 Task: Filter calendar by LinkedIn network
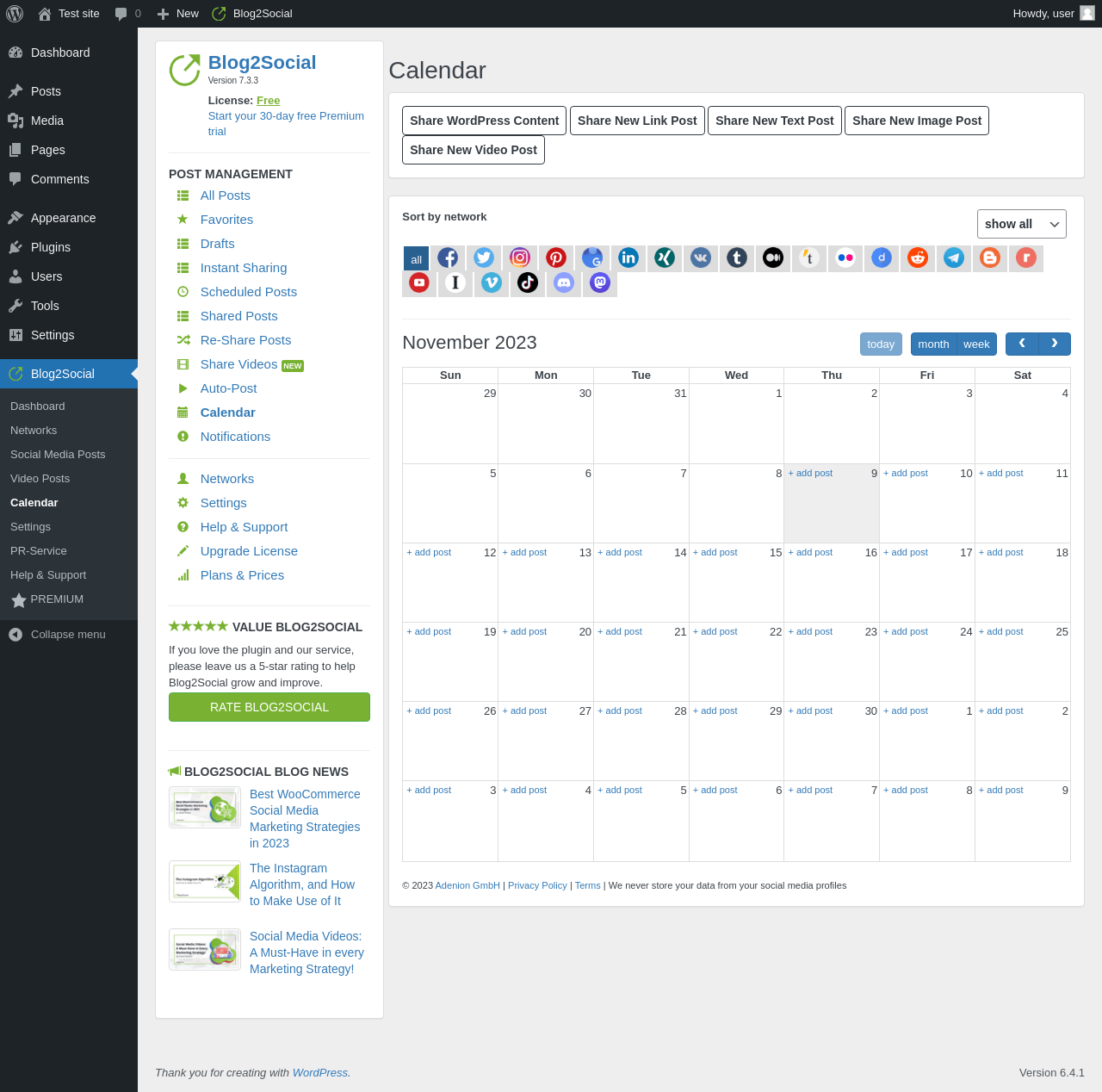pyautogui.click(x=628, y=257)
